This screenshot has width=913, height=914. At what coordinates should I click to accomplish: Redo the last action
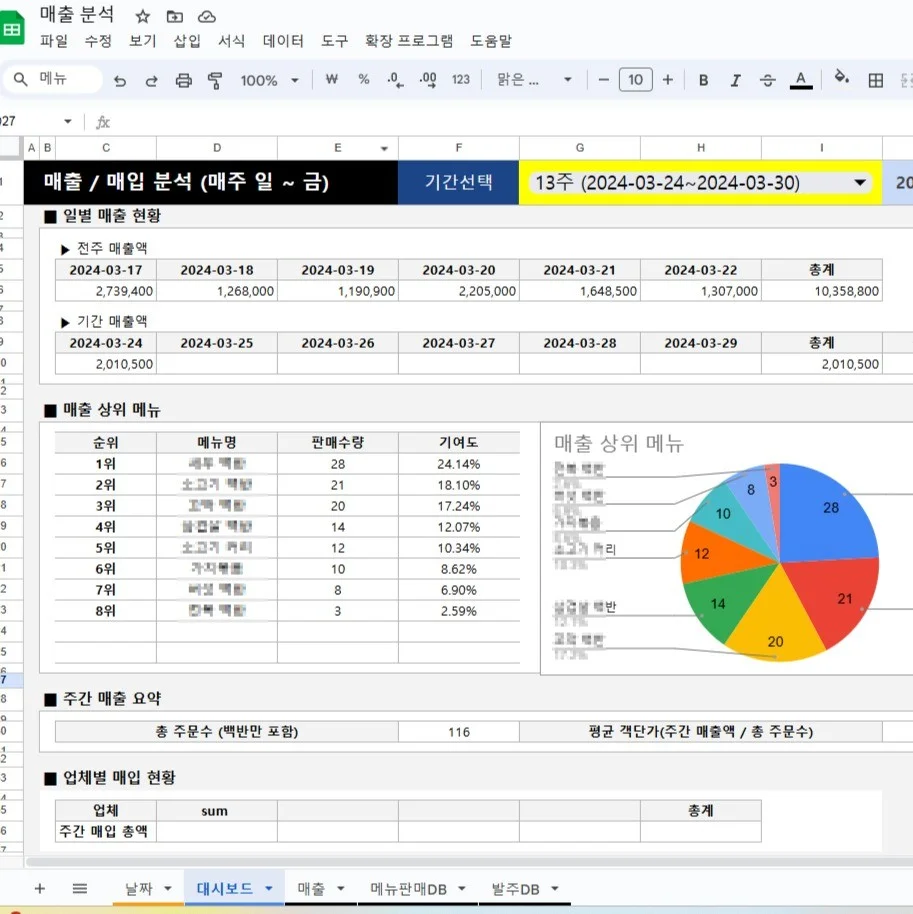[x=150, y=80]
